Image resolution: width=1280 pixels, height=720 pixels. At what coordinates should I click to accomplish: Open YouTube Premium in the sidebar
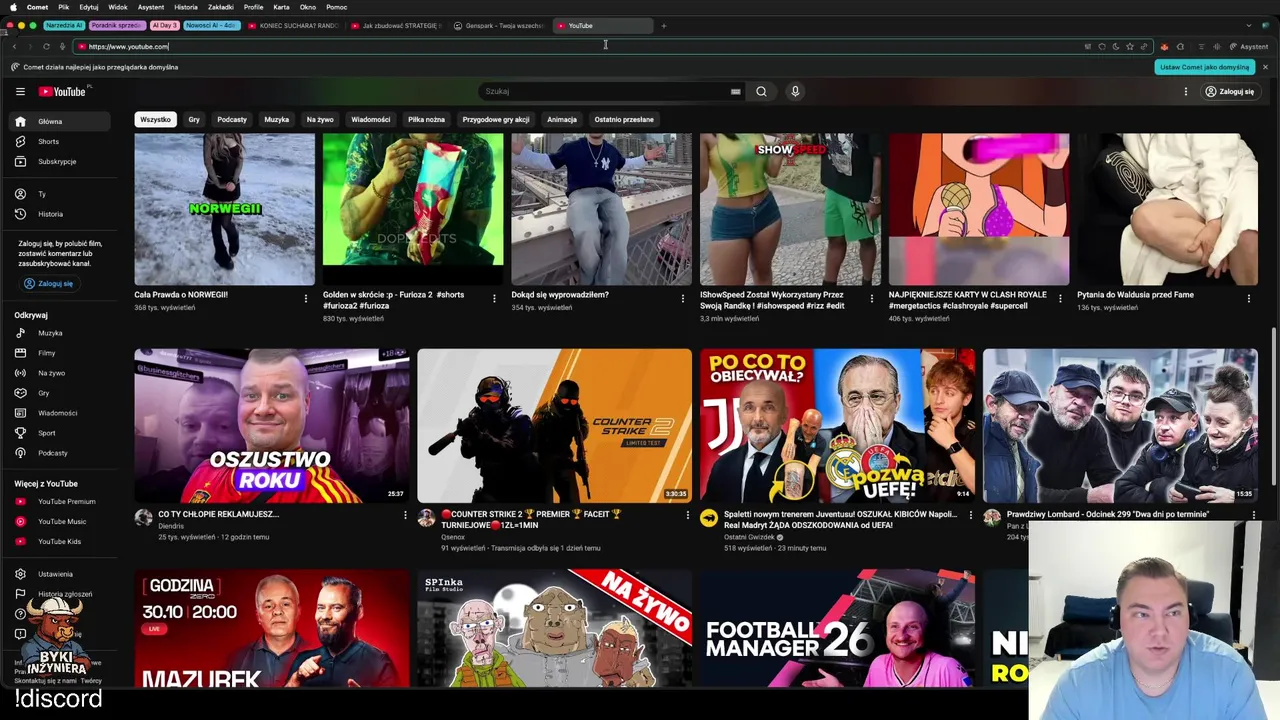[60, 501]
